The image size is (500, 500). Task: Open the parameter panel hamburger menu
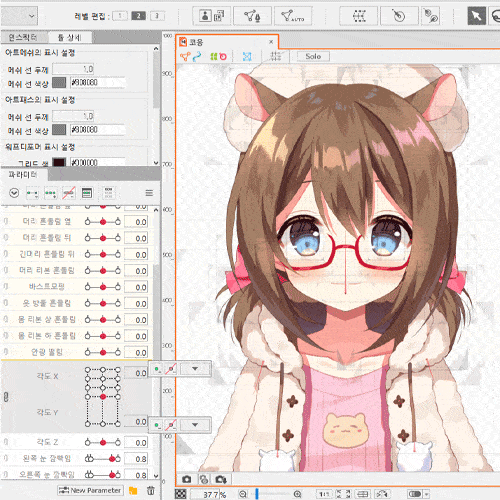pyautogui.click(x=149, y=193)
